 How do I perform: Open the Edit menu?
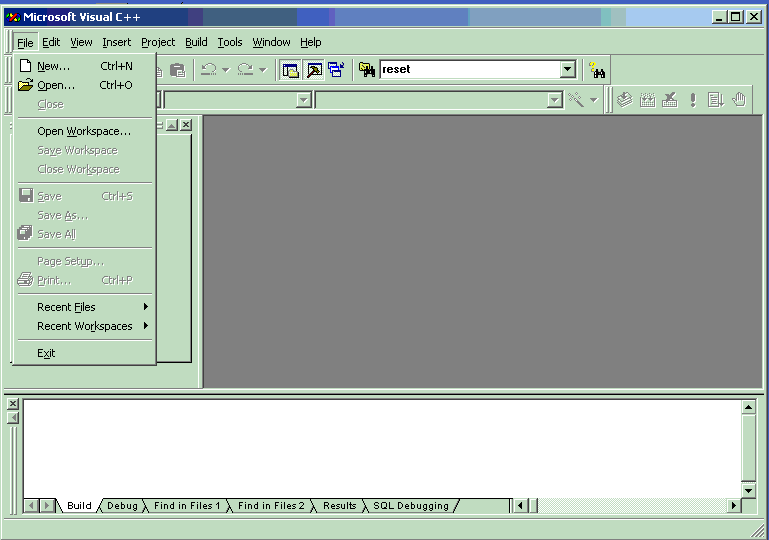(x=51, y=42)
